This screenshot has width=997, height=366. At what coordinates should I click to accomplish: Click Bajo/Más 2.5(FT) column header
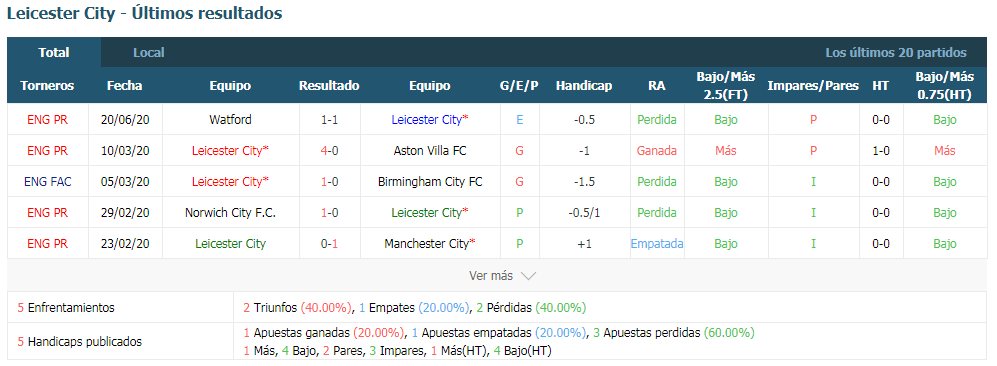pos(725,86)
